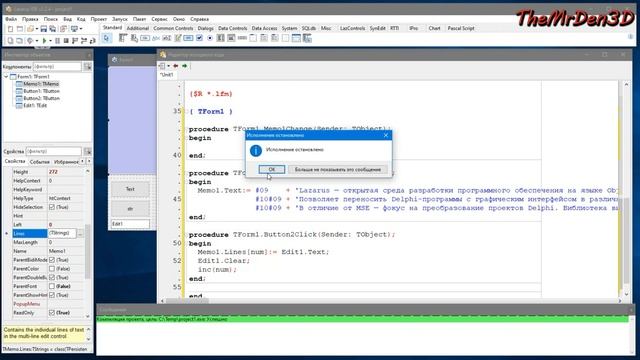The width and height of the screenshot is (640, 360).
Task: Click the New Unit toolbar icon
Action: 10,29
